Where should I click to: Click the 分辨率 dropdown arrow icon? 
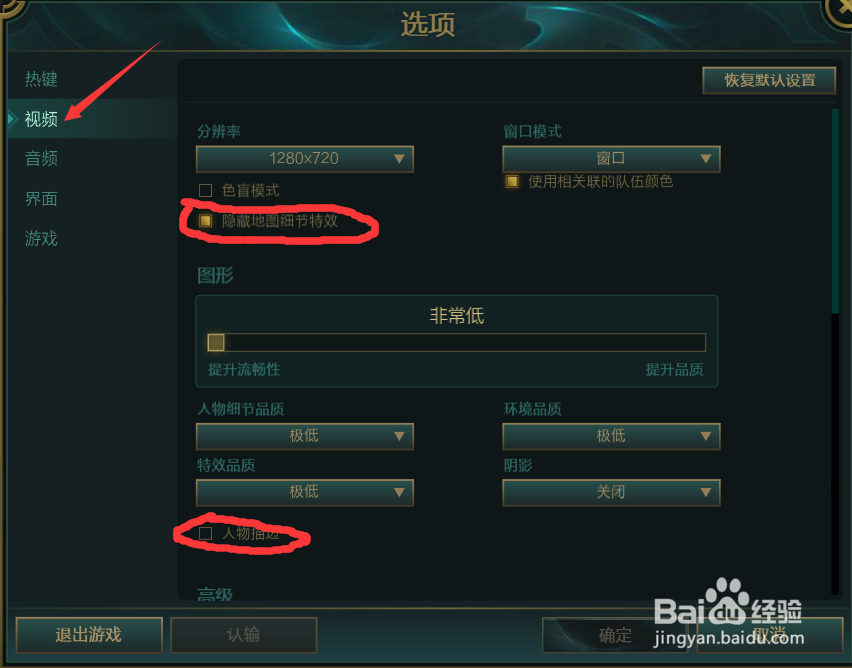click(399, 159)
